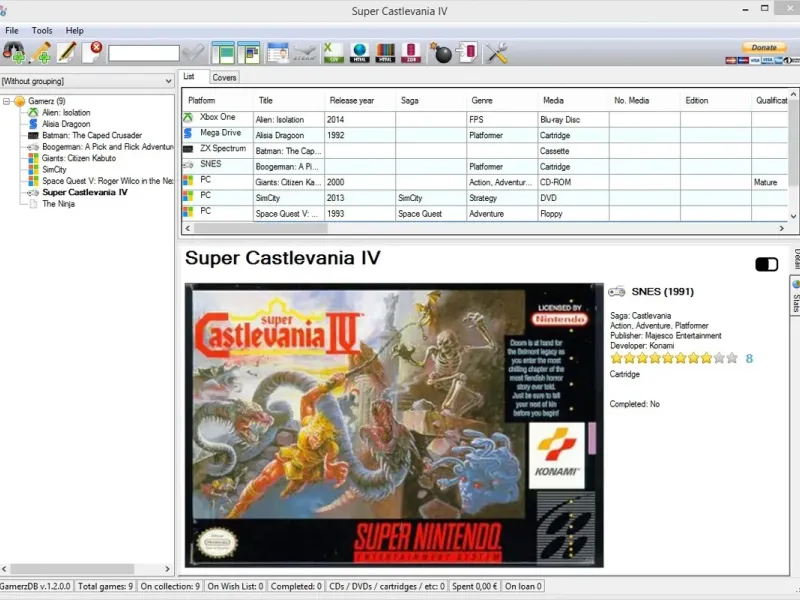Click the toolbar search input field
Image resolution: width=800 pixels, height=600 pixels.
(144, 53)
